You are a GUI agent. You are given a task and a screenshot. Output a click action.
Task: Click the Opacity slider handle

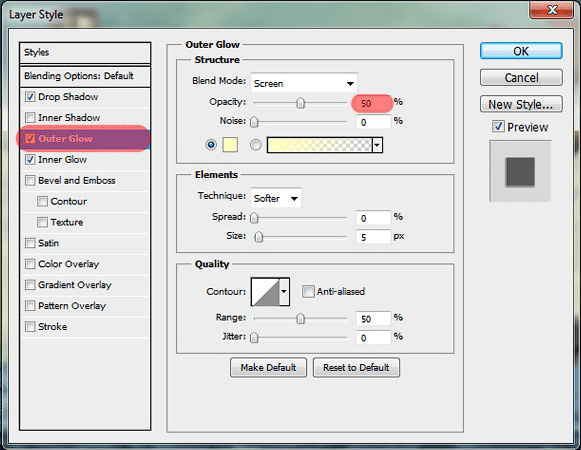(301, 103)
